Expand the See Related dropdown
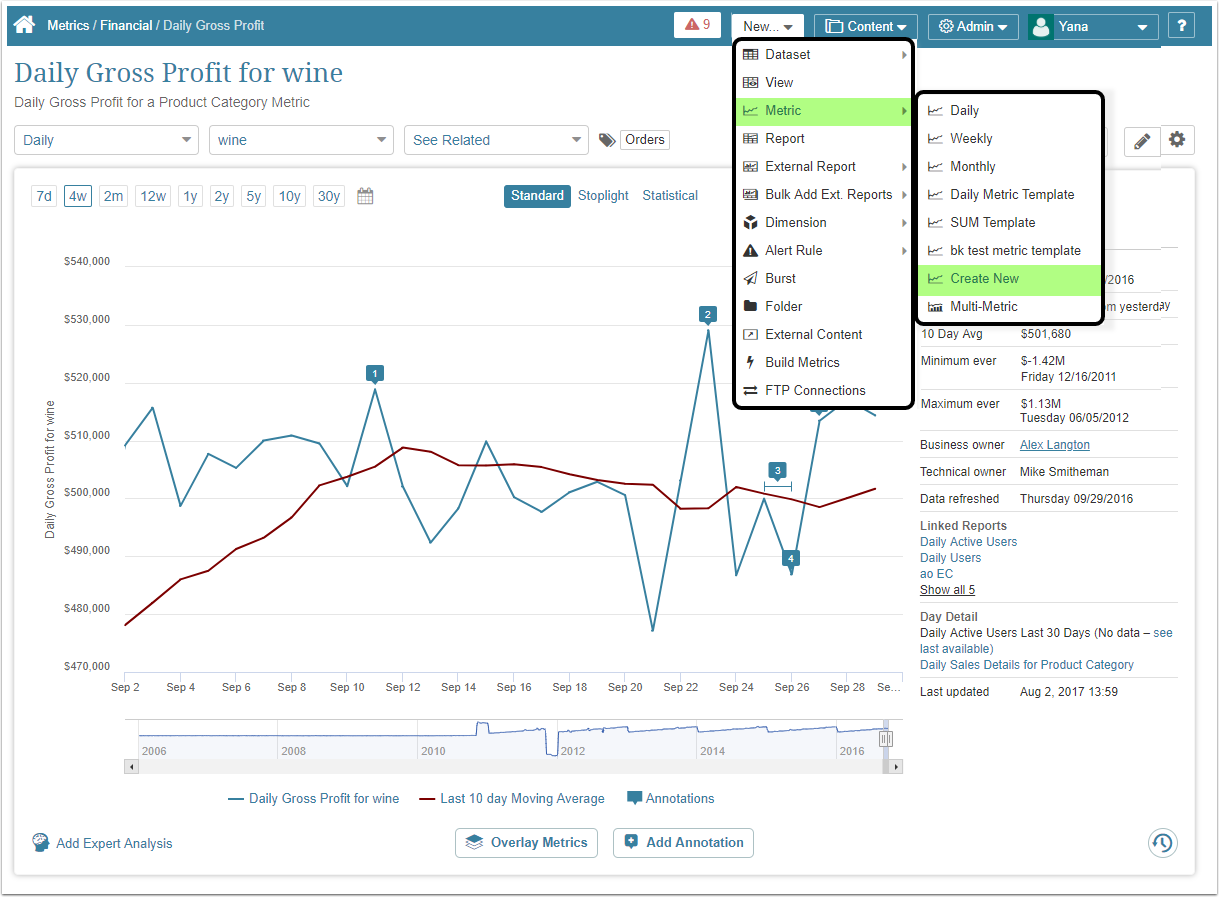The height and width of the screenshot is (897, 1219). tap(495, 140)
